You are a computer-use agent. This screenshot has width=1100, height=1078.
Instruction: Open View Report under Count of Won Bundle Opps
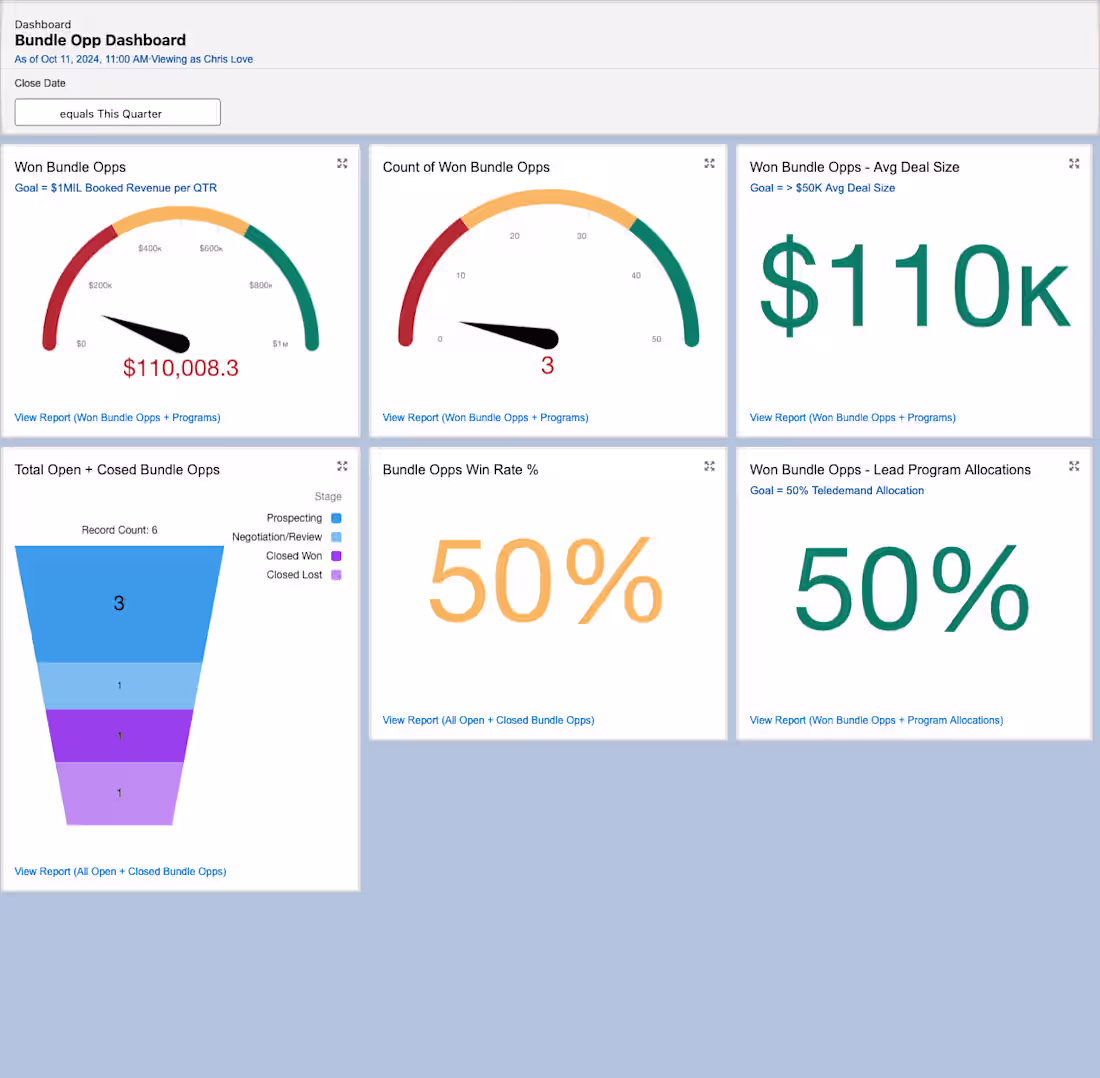pos(485,417)
